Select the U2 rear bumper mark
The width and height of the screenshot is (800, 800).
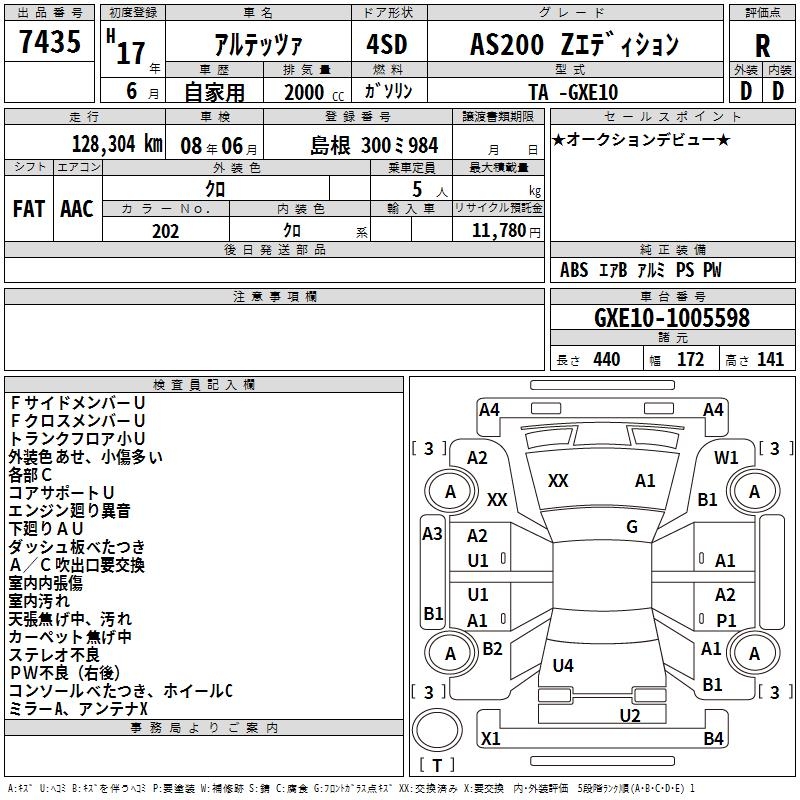(630, 716)
